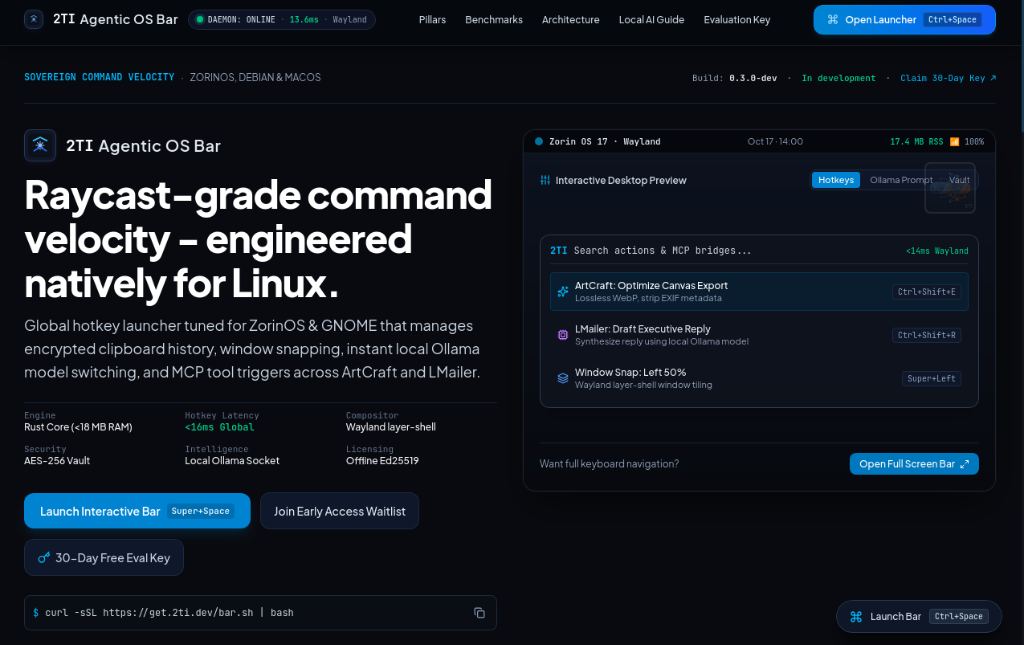Click the blue status dot beside Zorin OS 17
Screen dimensions: 1024x645
coord(539,141)
